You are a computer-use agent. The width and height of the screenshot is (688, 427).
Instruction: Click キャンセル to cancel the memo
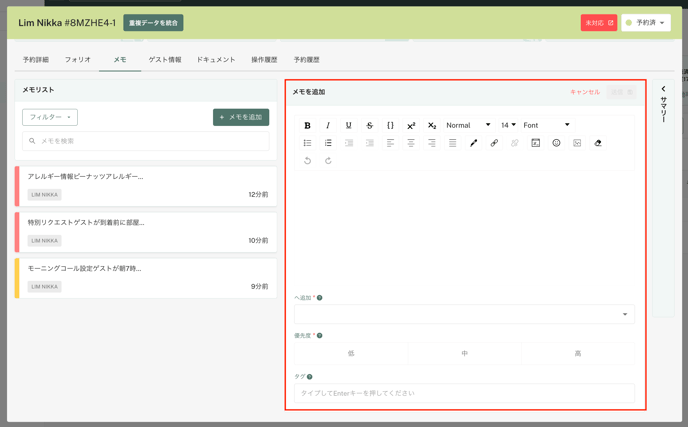(585, 92)
